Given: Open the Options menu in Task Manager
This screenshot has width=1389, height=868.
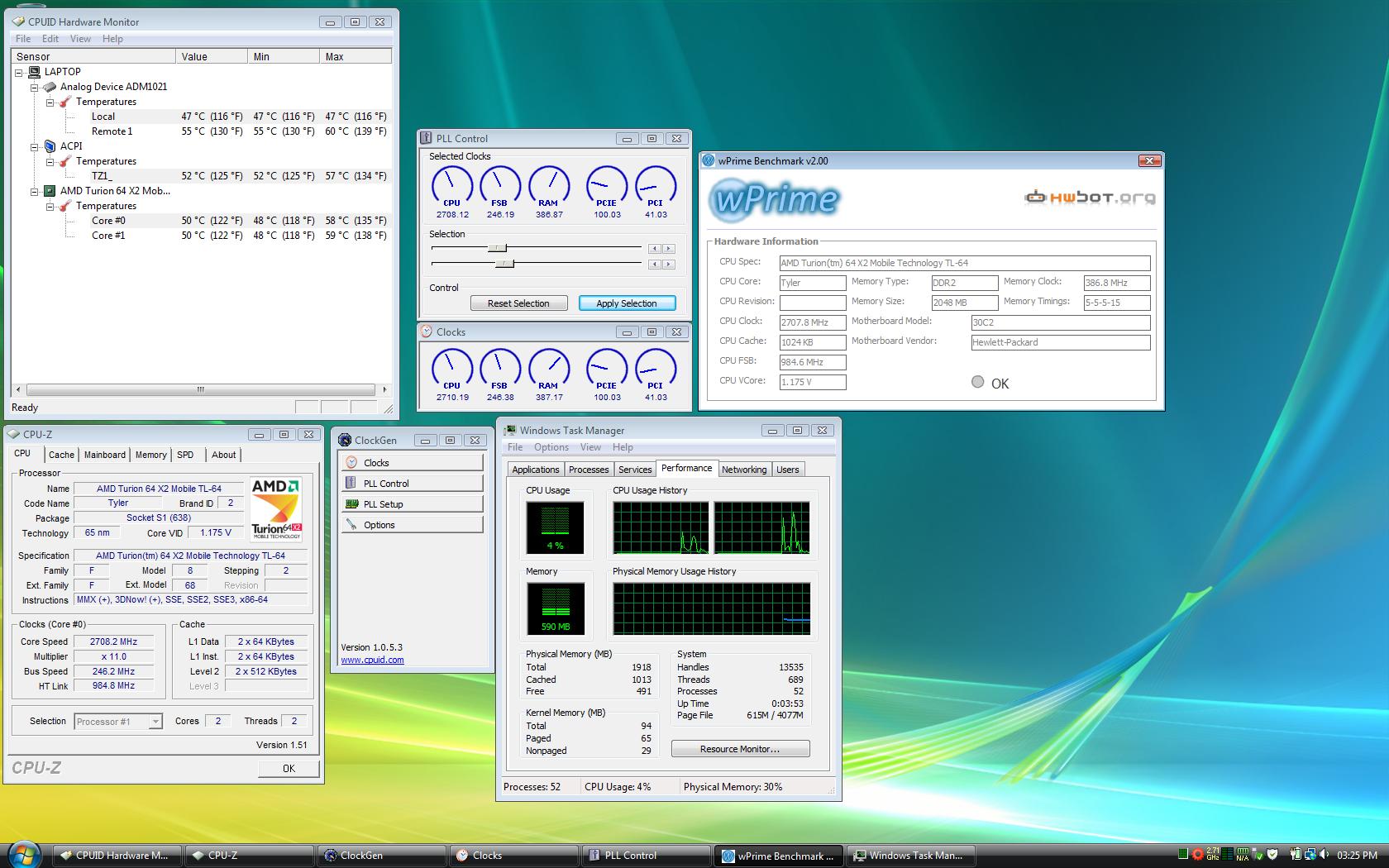Looking at the screenshot, I should (551, 447).
